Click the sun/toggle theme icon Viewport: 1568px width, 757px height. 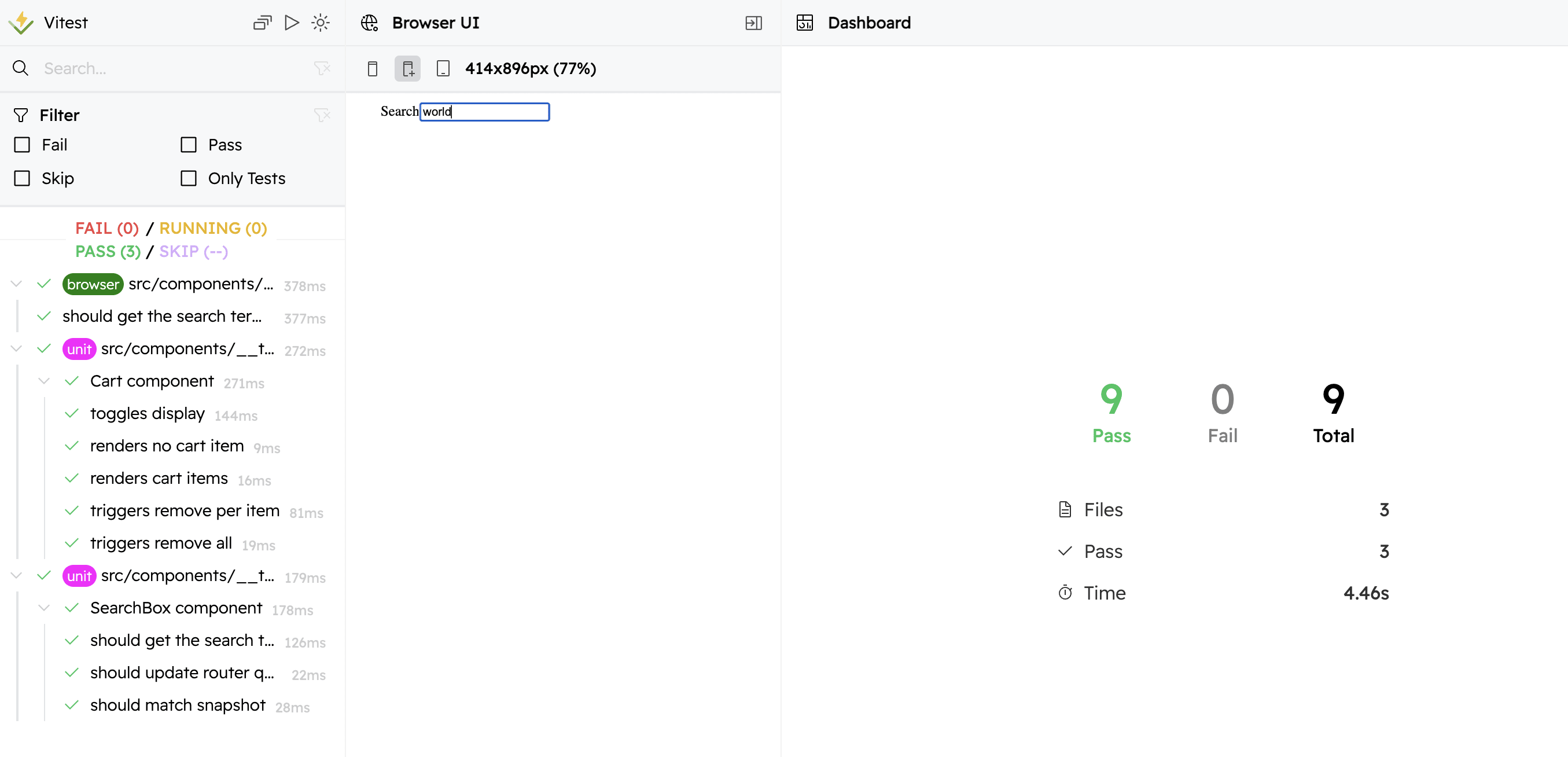[x=321, y=22]
